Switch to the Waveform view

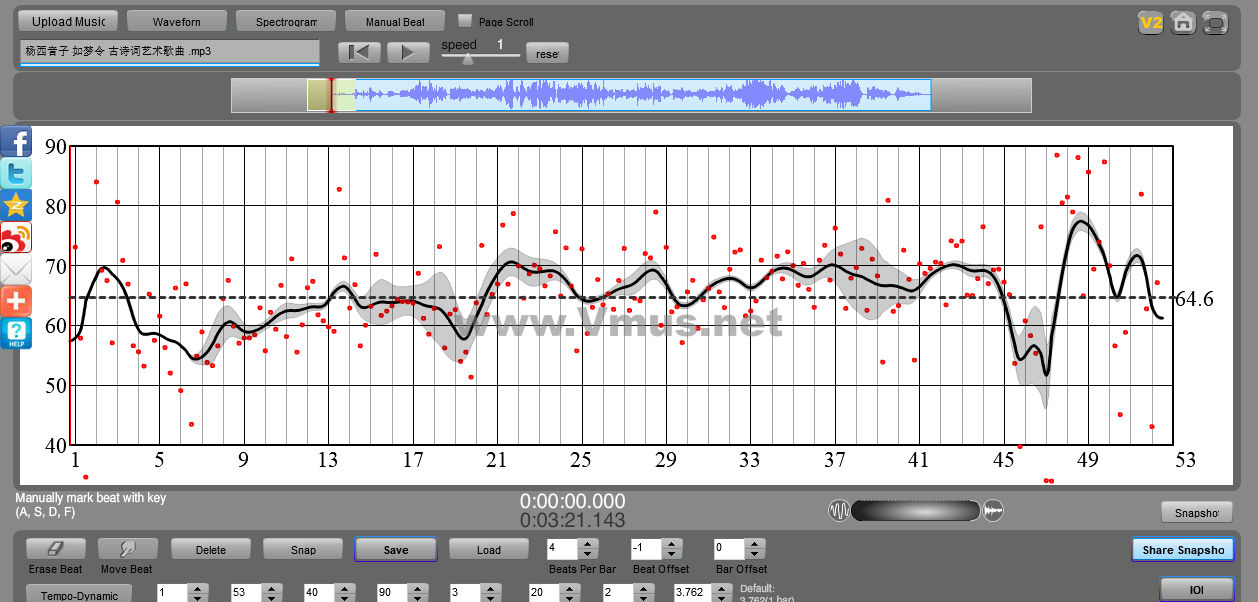point(176,21)
